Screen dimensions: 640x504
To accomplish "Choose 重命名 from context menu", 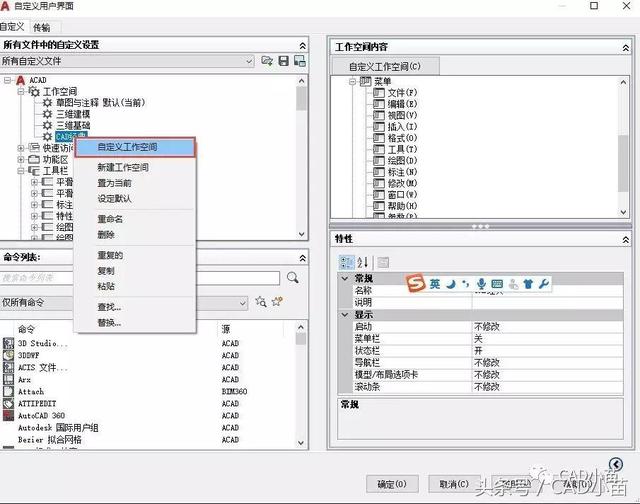I will coord(110,219).
